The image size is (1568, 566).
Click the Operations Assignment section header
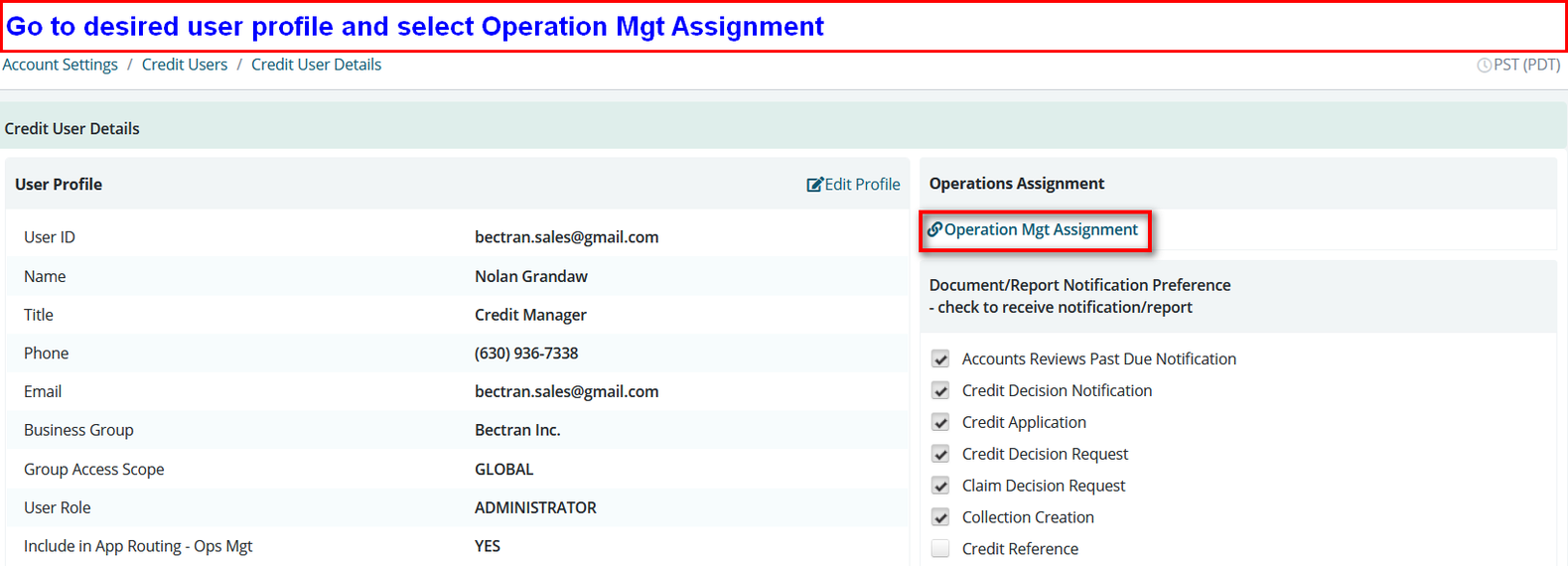point(1017,184)
